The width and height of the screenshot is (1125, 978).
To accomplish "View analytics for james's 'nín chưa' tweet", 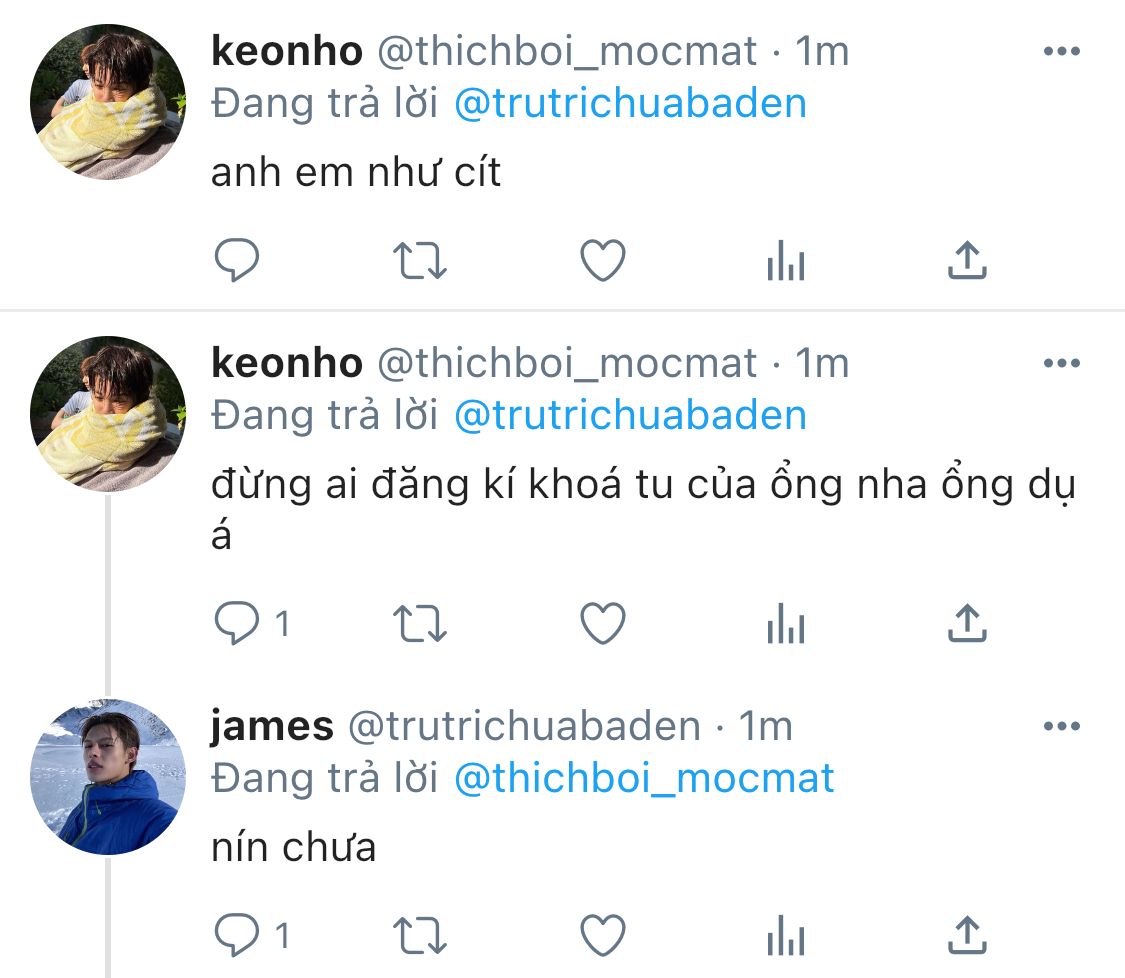I will 786,935.
